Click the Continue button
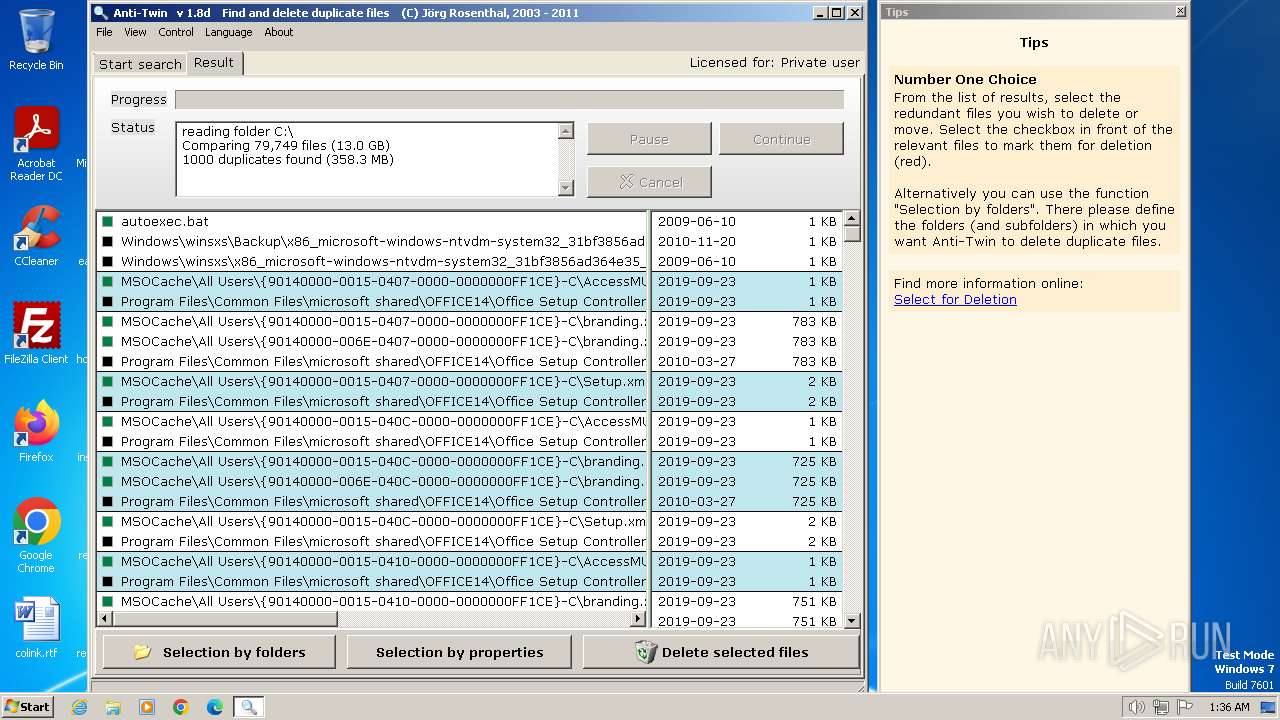 click(x=781, y=139)
